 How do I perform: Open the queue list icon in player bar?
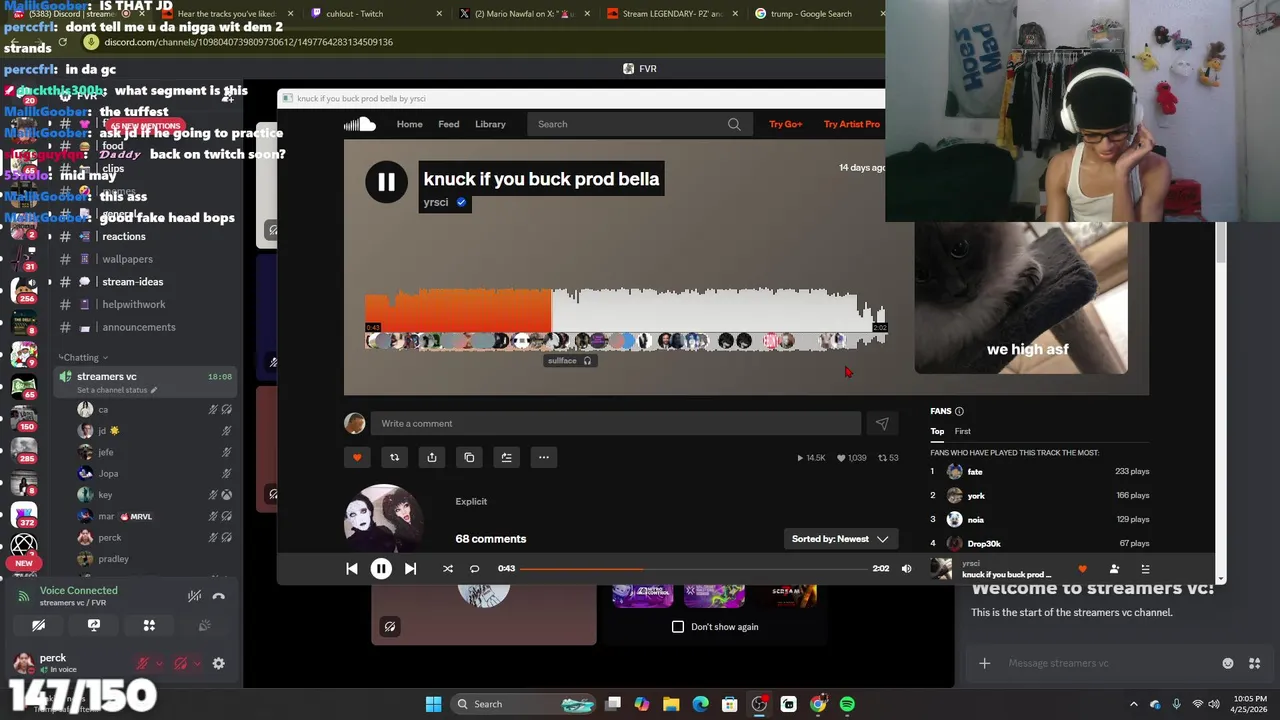point(1146,569)
